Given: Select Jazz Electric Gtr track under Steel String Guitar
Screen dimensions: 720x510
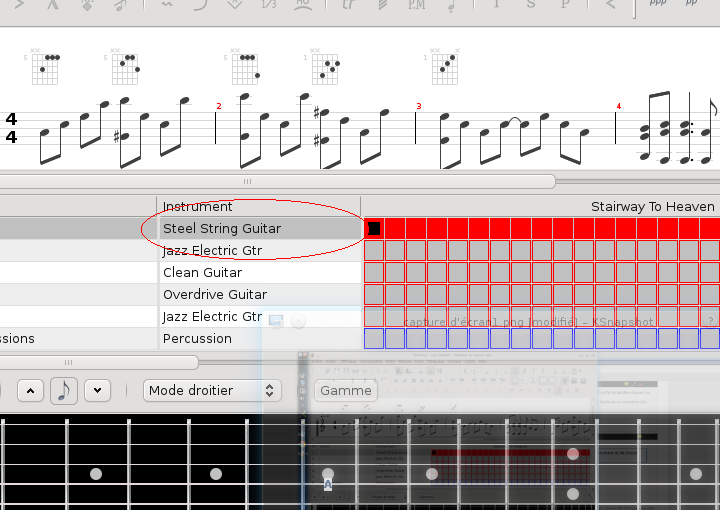Looking at the screenshot, I should click(x=212, y=251).
